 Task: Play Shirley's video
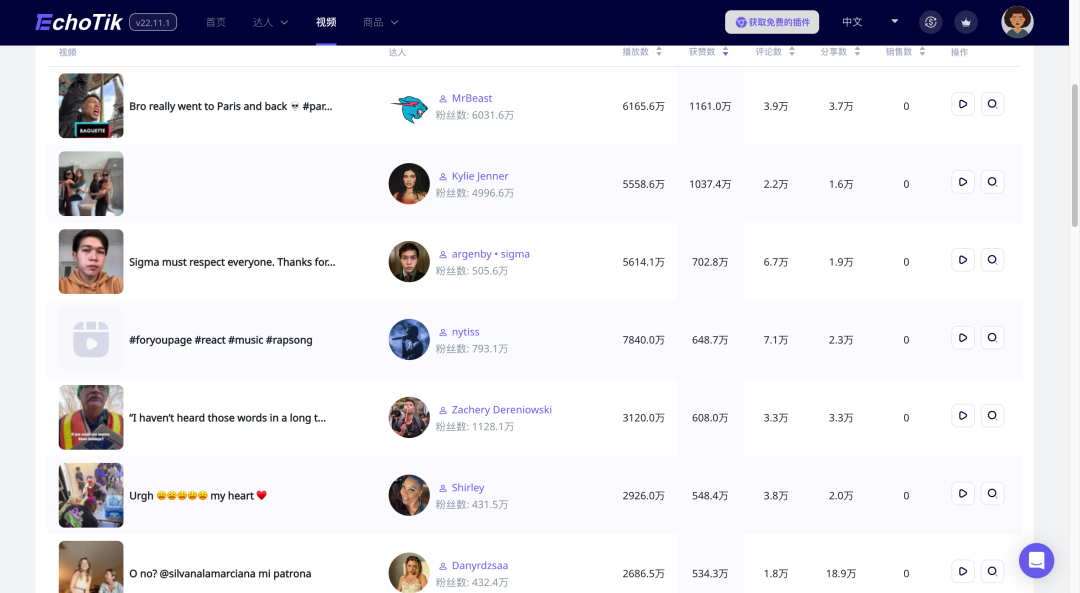(962, 493)
